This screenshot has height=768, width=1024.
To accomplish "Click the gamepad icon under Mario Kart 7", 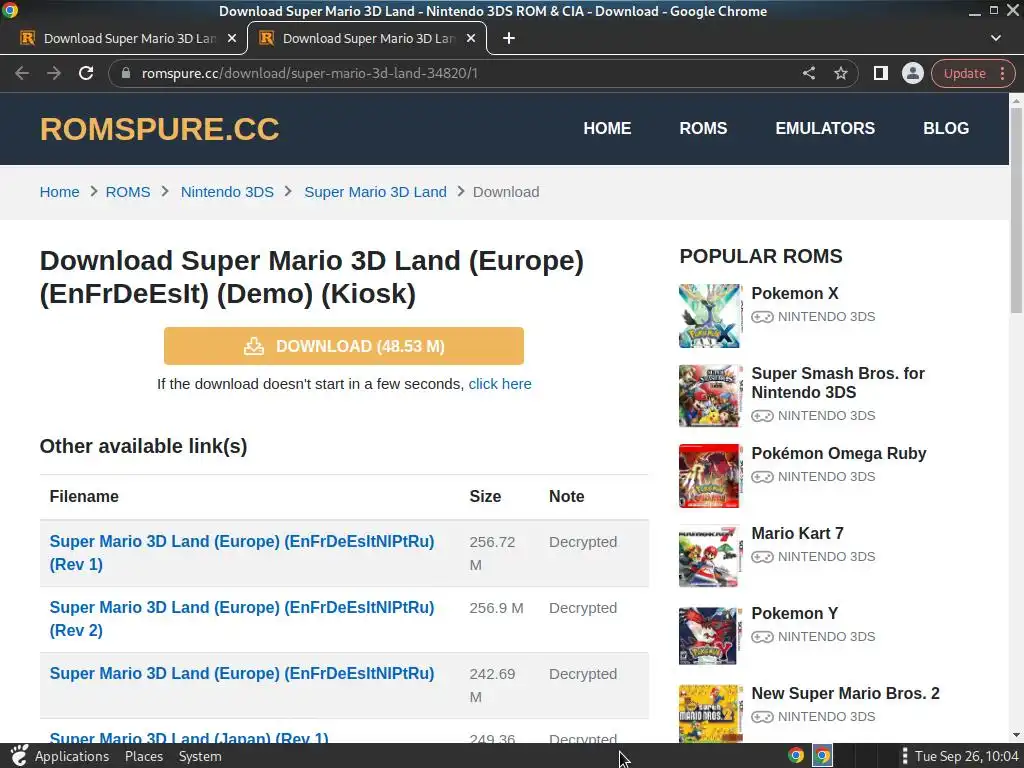I will [x=762, y=557].
